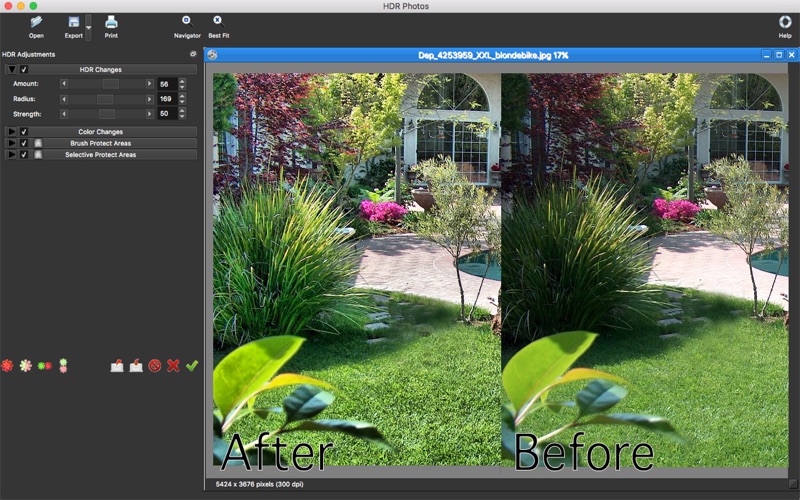Click the Radius slider left arrow
The height and width of the screenshot is (500, 800).
64,99
